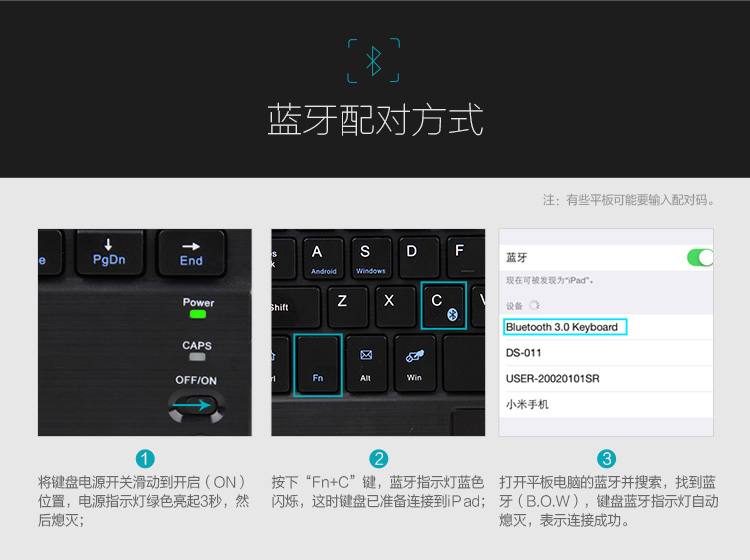Click the A Android key
This screenshot has height=560, width=750.
(x=323, y=258)
